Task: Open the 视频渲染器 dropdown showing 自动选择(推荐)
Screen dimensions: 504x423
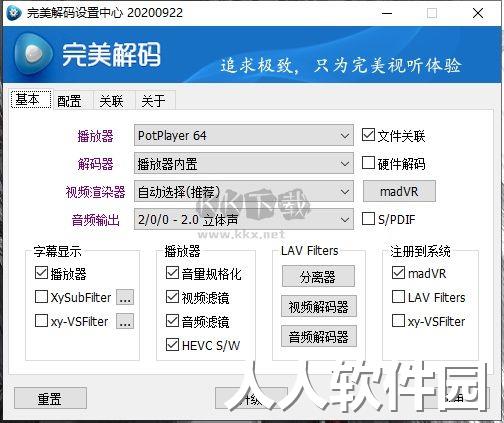Action: click(244, 191)
